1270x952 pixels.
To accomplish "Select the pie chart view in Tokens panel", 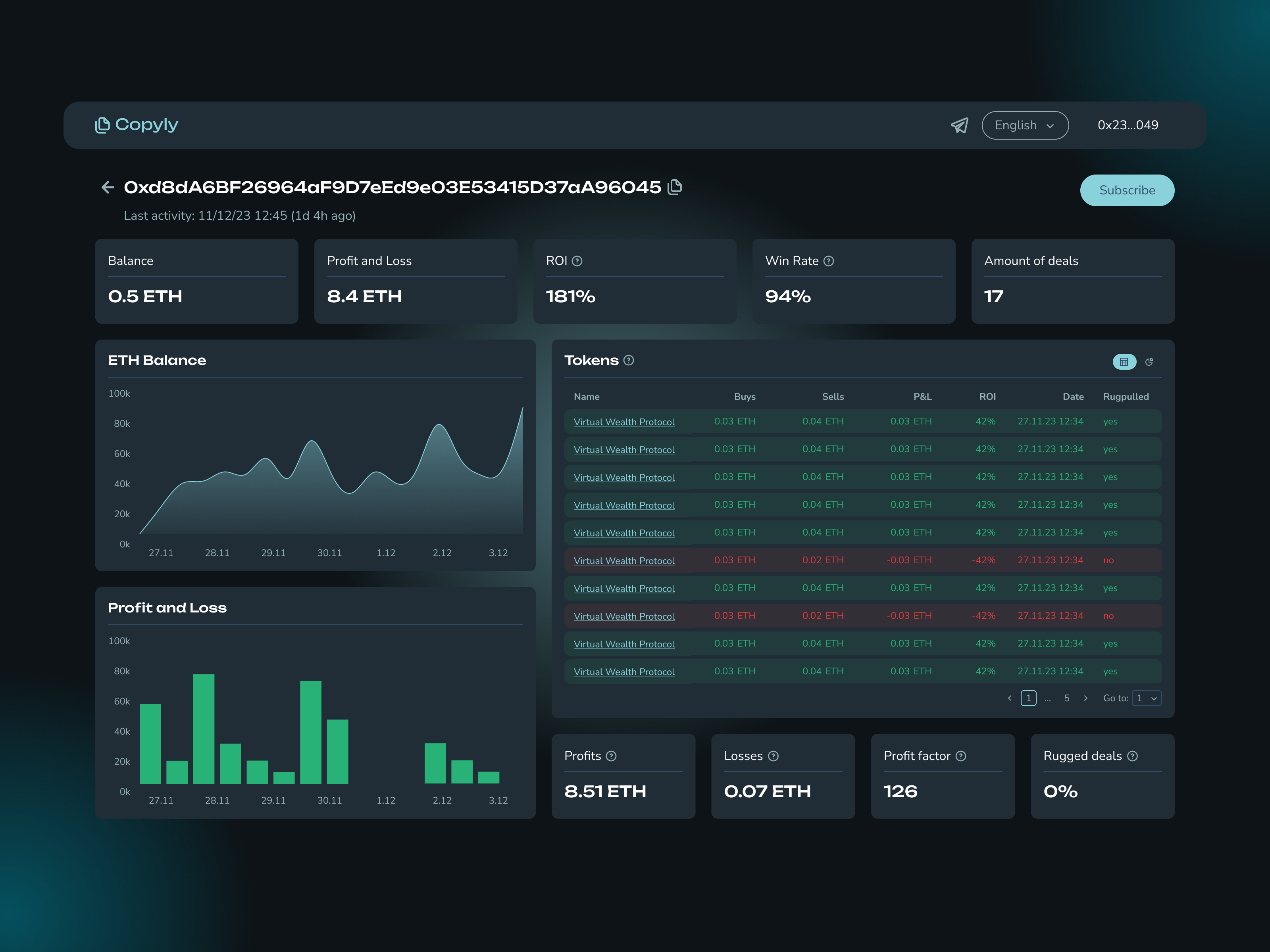I will point(1150,361).
